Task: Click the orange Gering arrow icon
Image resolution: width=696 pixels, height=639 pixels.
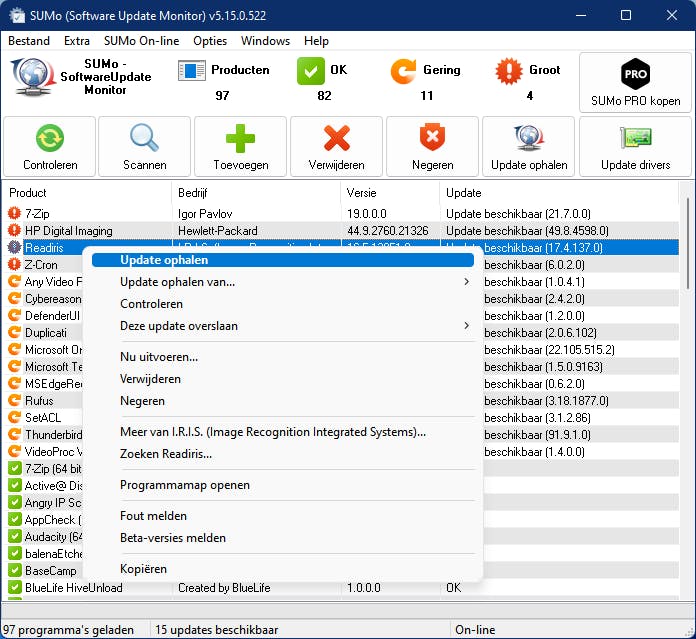Action: [x=403, y=71]
